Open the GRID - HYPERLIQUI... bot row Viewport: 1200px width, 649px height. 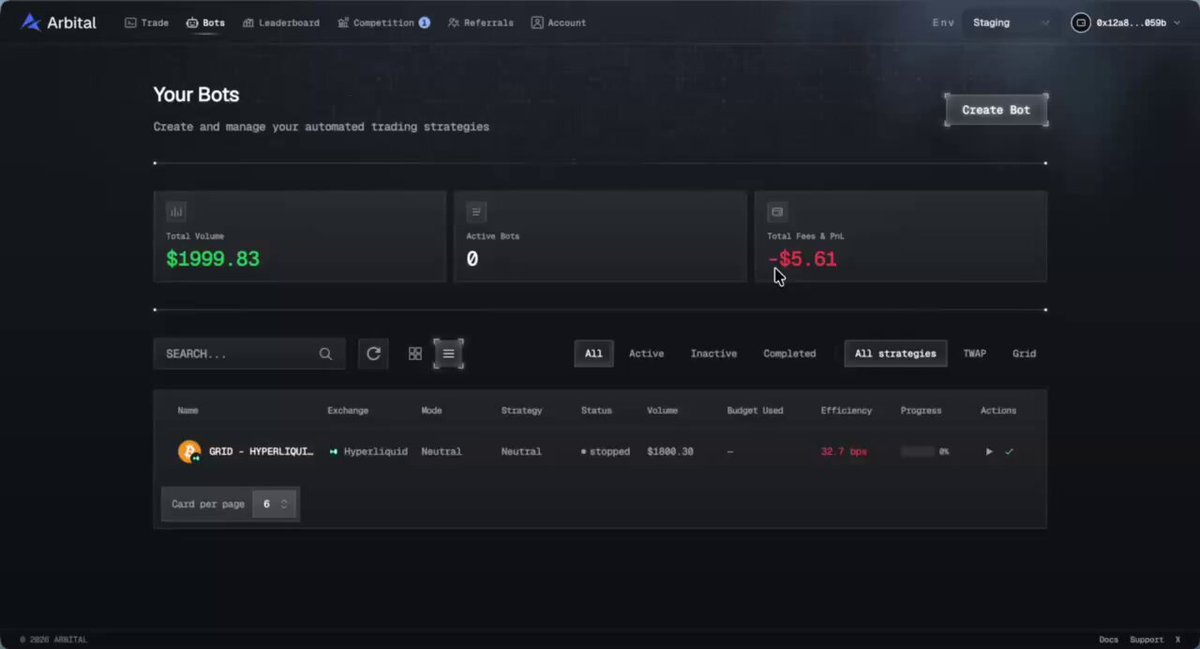coord(600,452)
